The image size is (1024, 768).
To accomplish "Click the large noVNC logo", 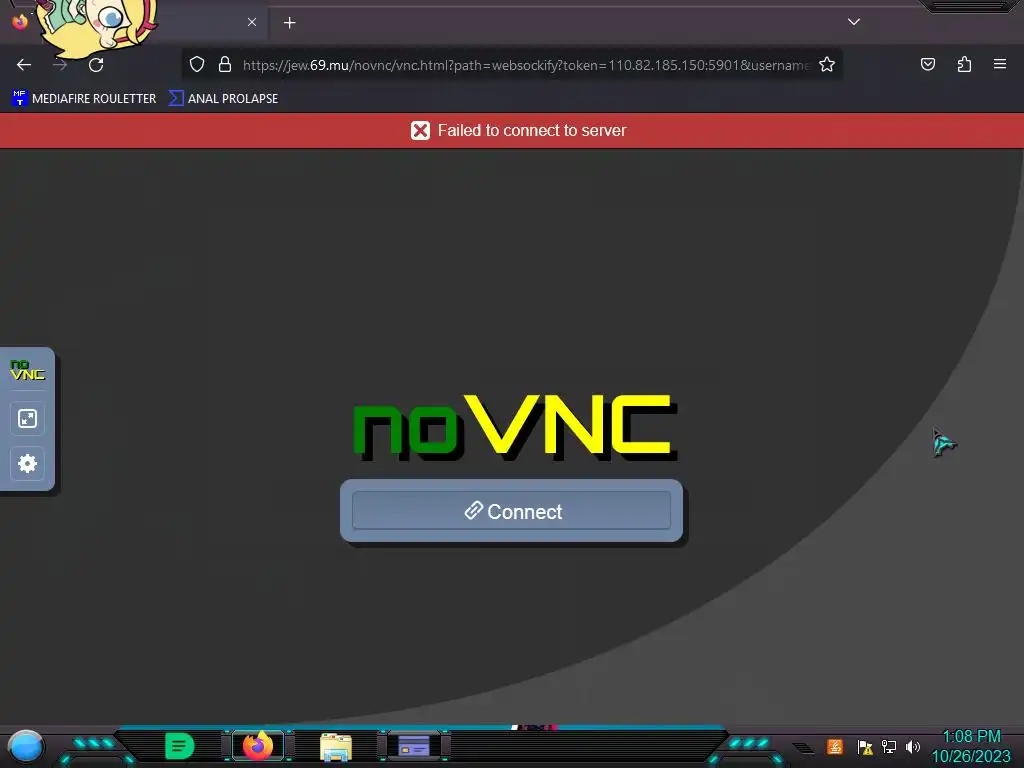I will (515, 426).
